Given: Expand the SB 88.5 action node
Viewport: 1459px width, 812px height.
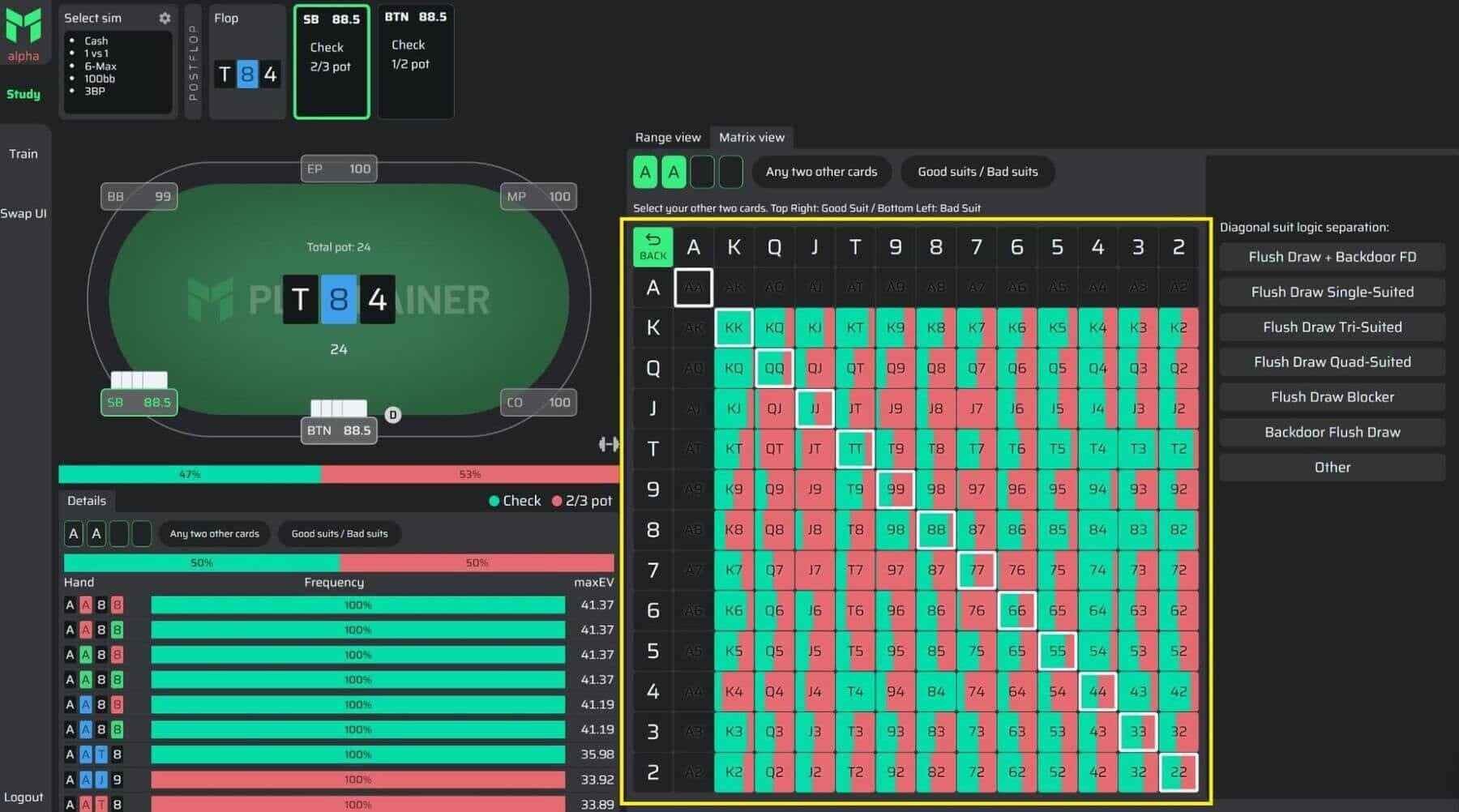Looking at the screenshot, I should (x=332, y=62).
